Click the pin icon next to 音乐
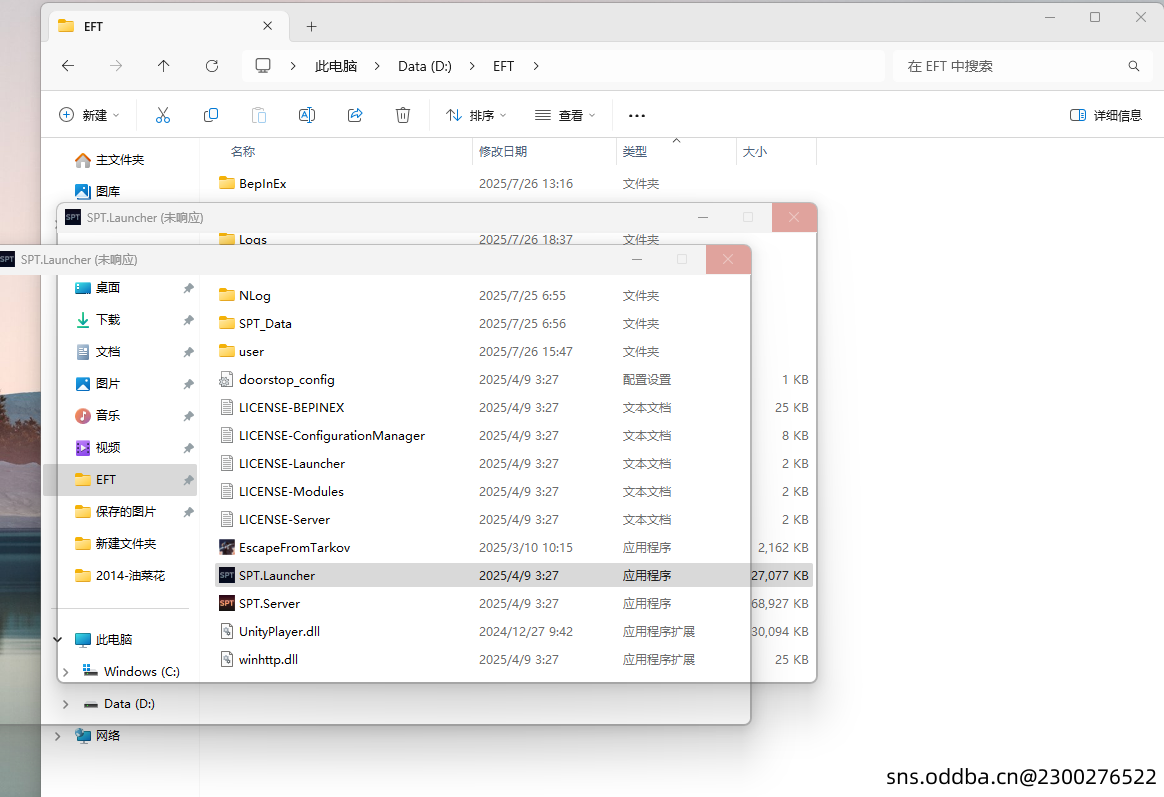Image resolution: width=1164 pixels, height=797 pixels. pyautogui.click(x=189, y=416)
